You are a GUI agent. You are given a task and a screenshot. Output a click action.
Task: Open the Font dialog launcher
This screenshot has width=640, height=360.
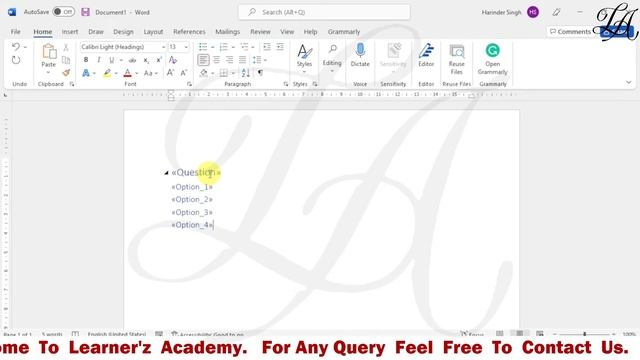189,84
